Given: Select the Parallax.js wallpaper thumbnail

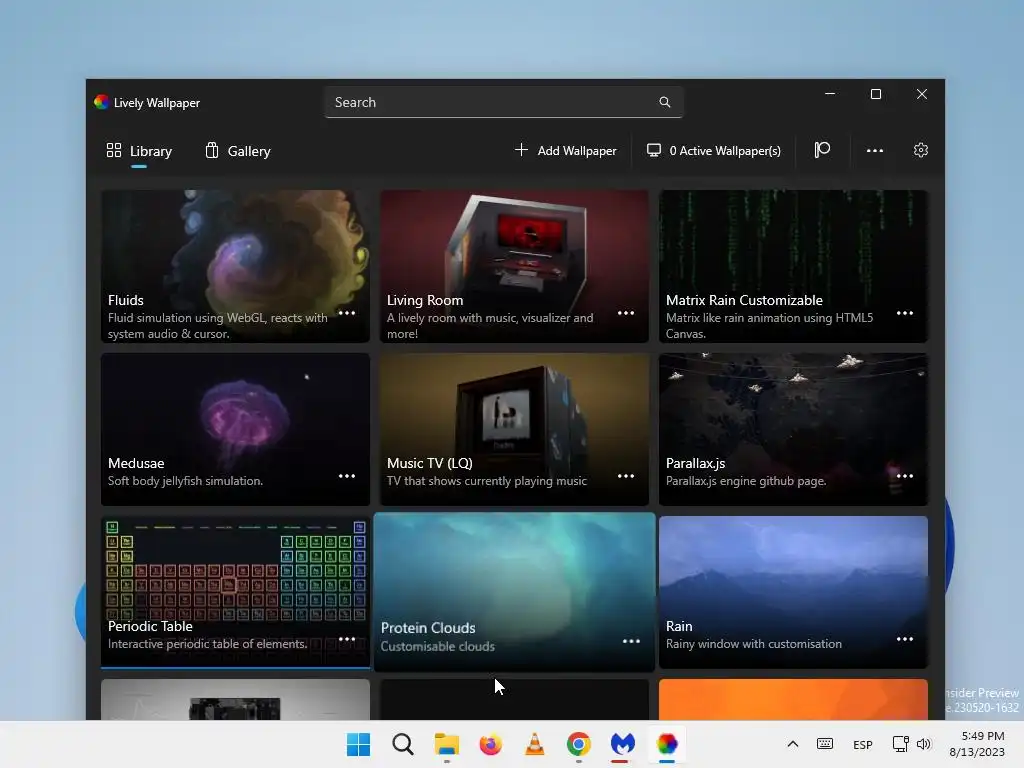Looking at the screenshot, I should coord(793,429).
